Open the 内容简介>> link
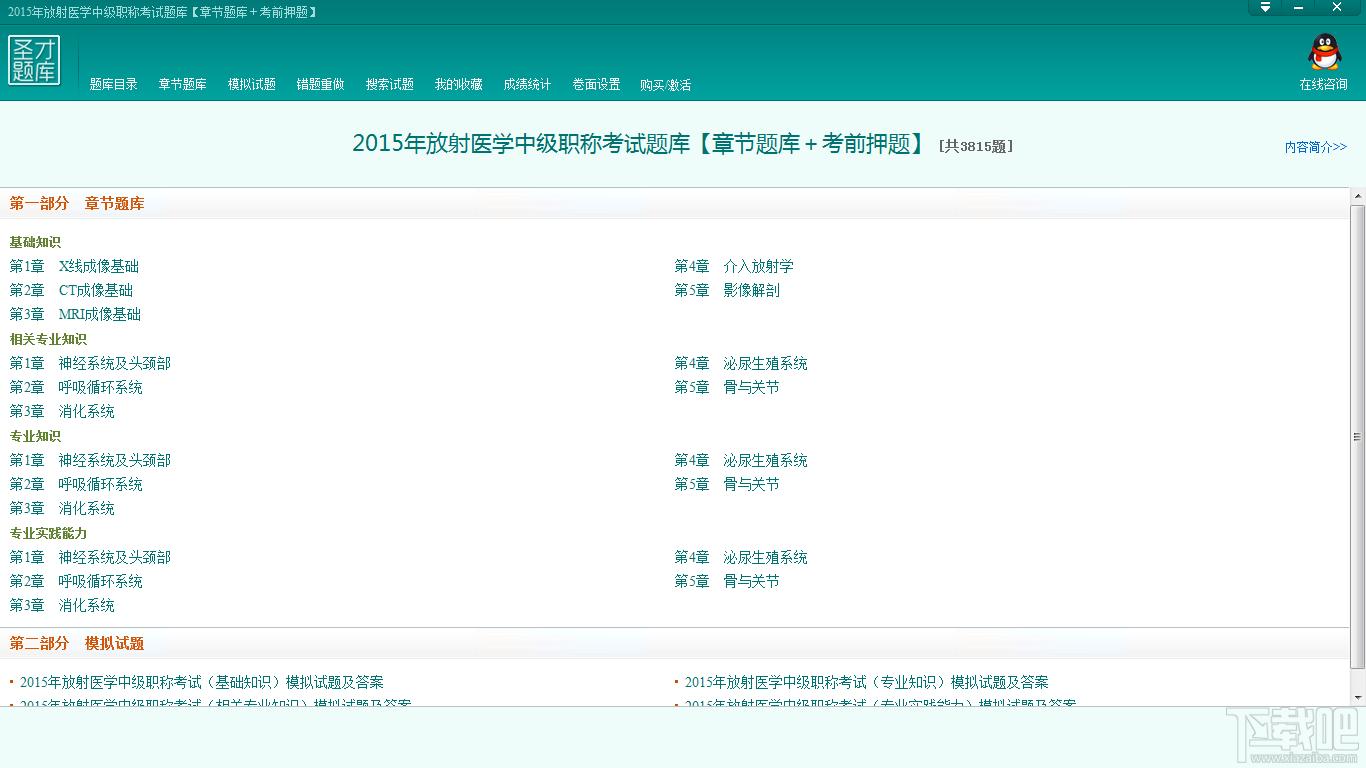The height and width of the screenshot is (768, 1366). click(1316, 147)
